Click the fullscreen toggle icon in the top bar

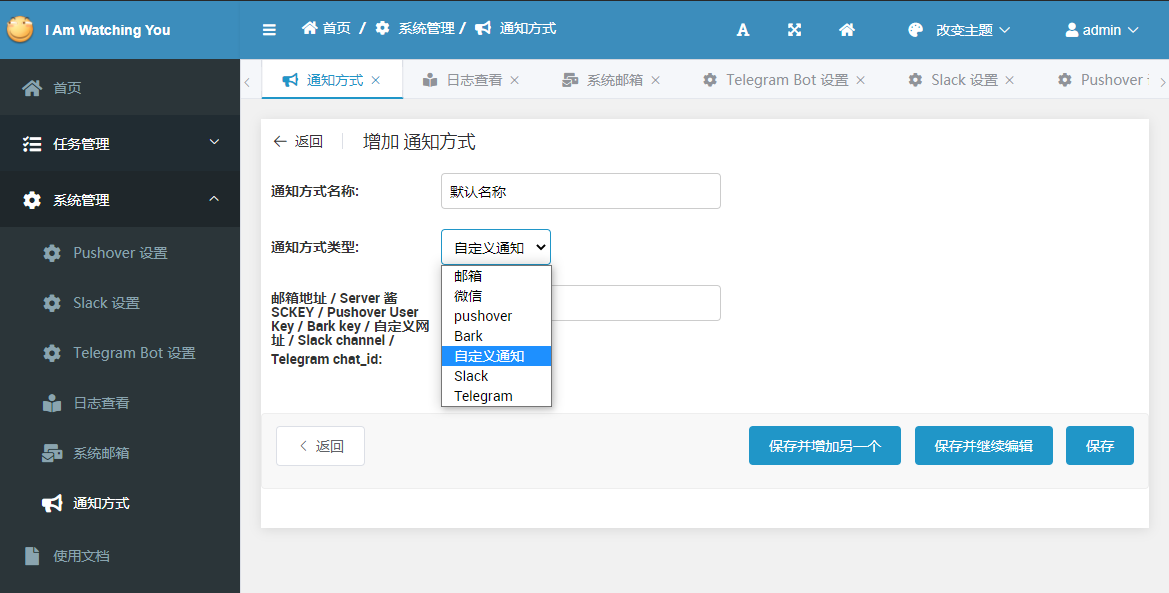coord(793,29)
